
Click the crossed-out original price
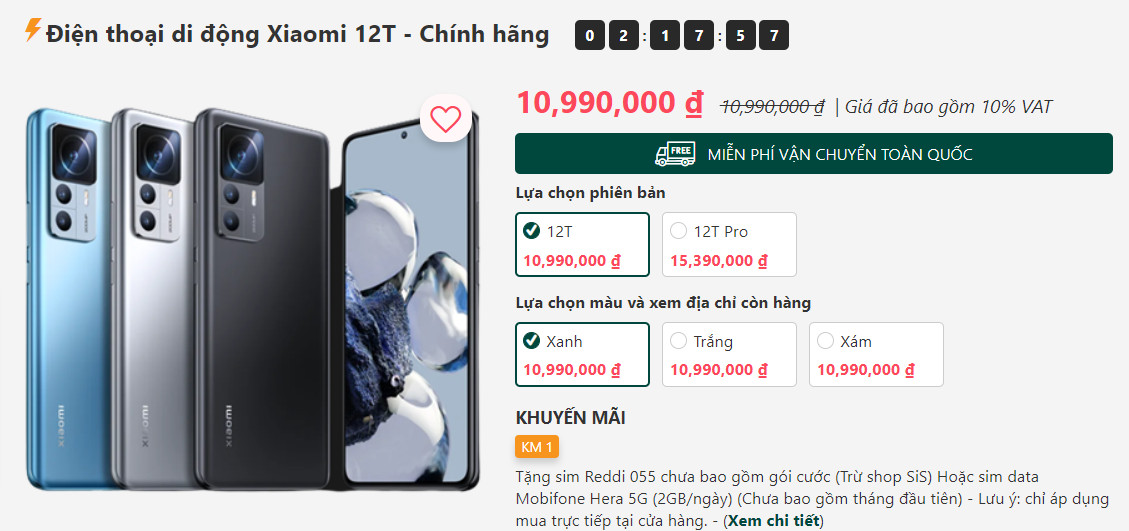(773, 107)
